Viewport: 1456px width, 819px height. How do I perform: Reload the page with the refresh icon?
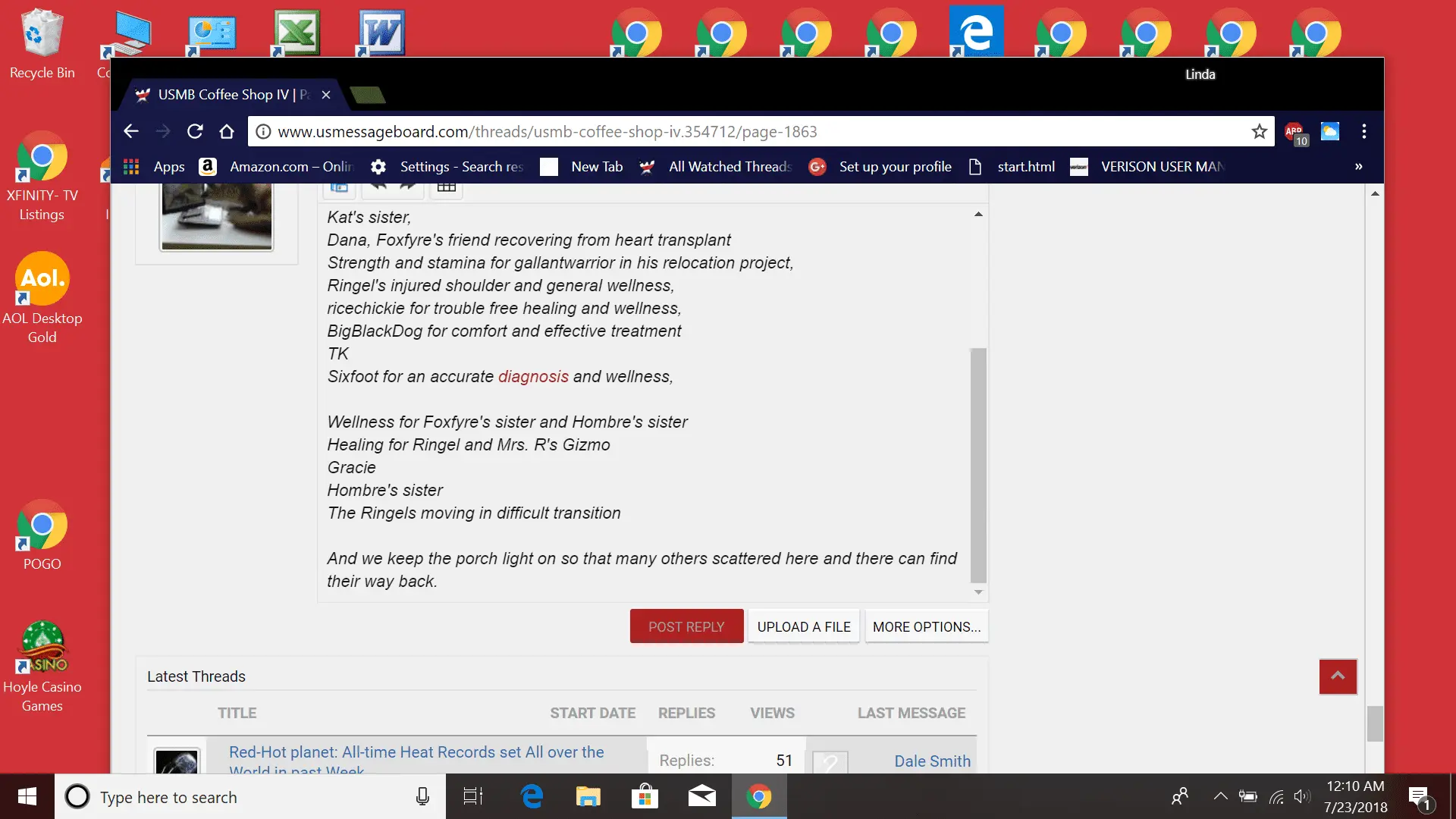pyautogui.click(x=195, y=131)
